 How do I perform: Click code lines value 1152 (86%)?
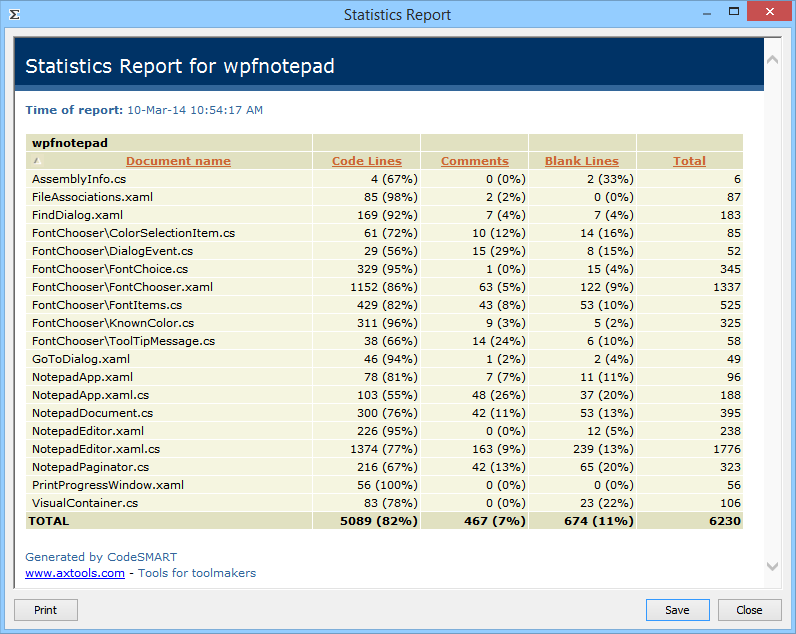(x=384, y=287)
